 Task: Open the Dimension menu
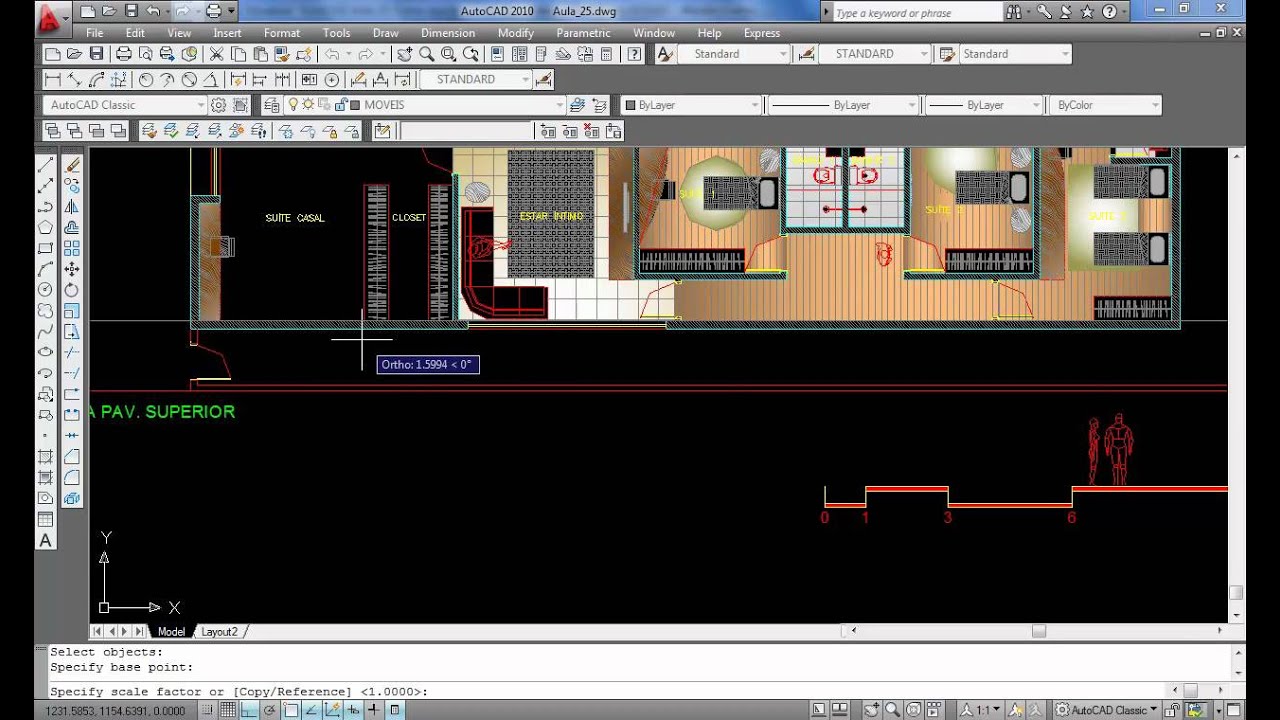448,33
